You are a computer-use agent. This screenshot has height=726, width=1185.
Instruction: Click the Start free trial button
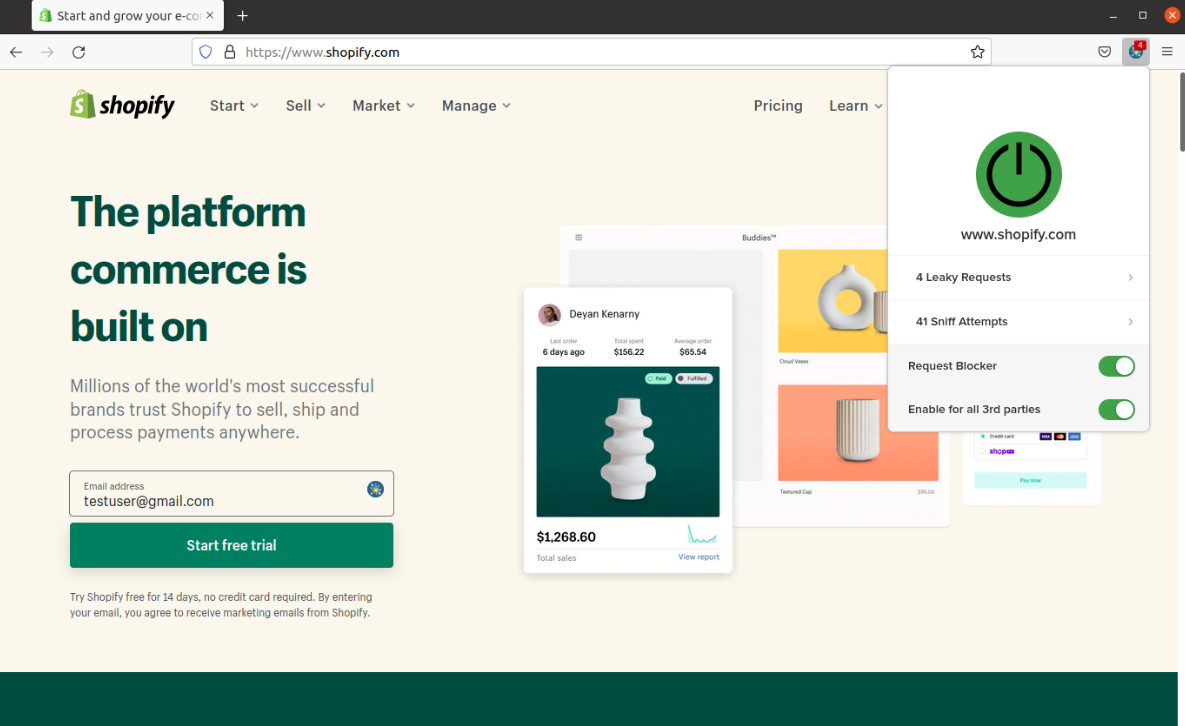[x=231, y=545]
